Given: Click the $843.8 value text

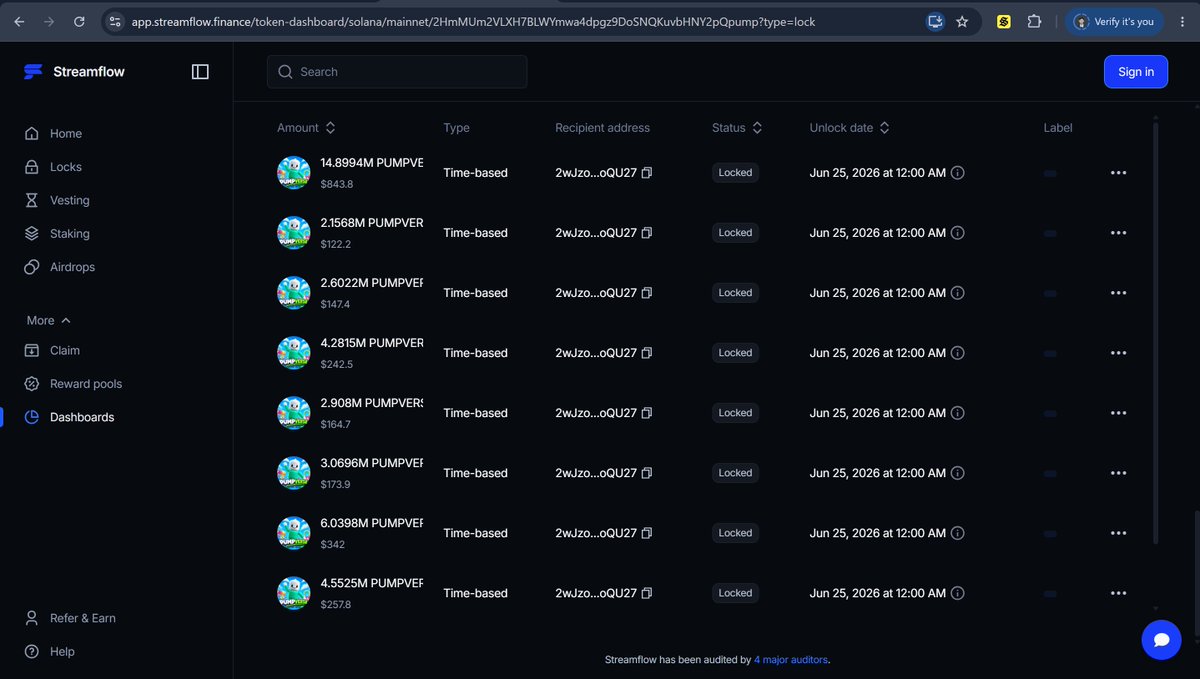Looking at the screenshot, I should pyautogui.click(x=337, y=185).
